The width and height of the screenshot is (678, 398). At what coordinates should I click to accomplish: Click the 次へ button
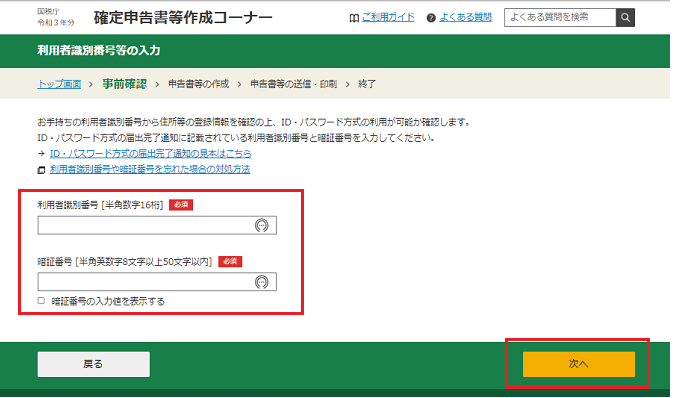579,364
